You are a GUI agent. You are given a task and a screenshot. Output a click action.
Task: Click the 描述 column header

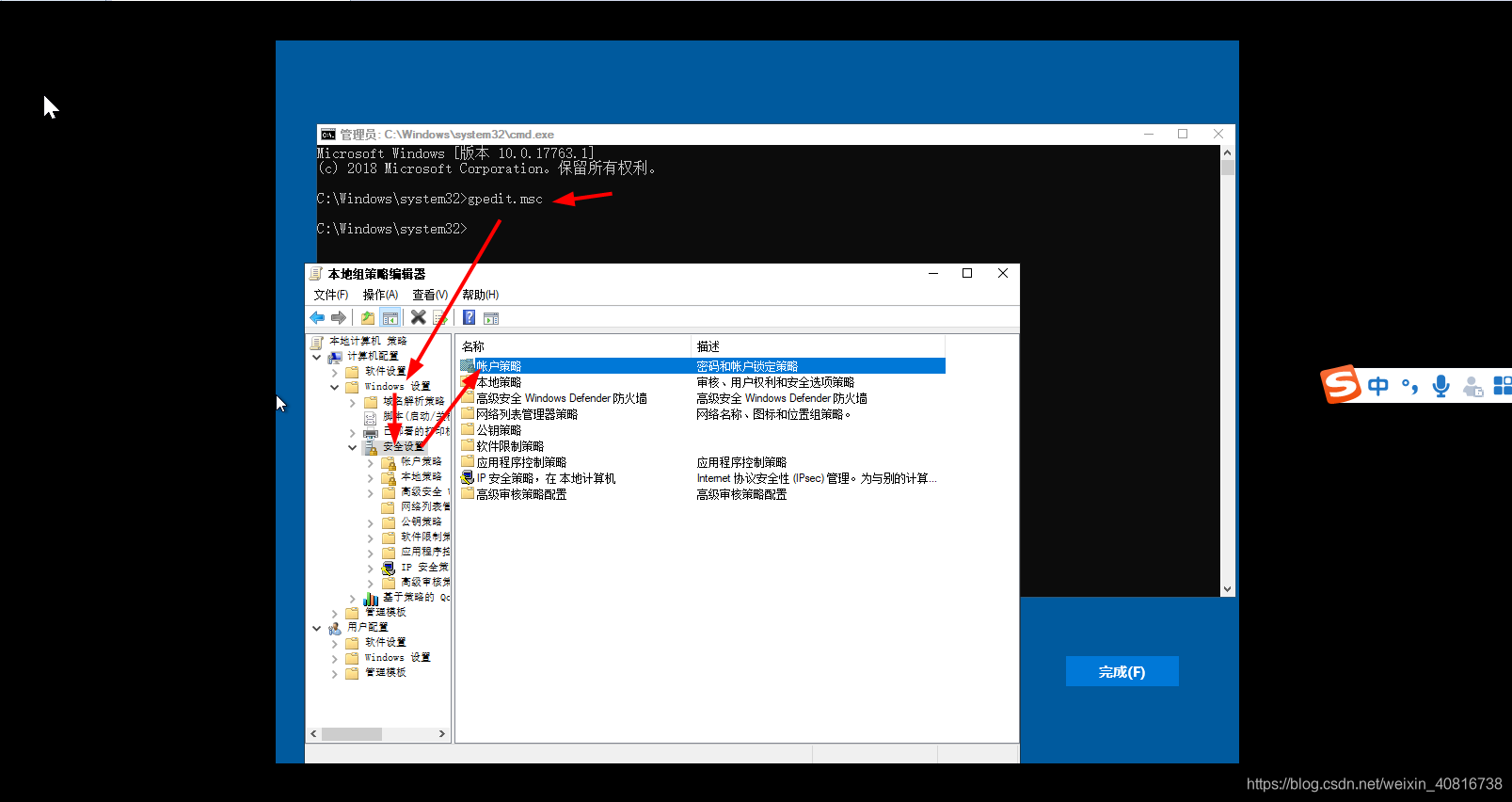coord(819,346)
